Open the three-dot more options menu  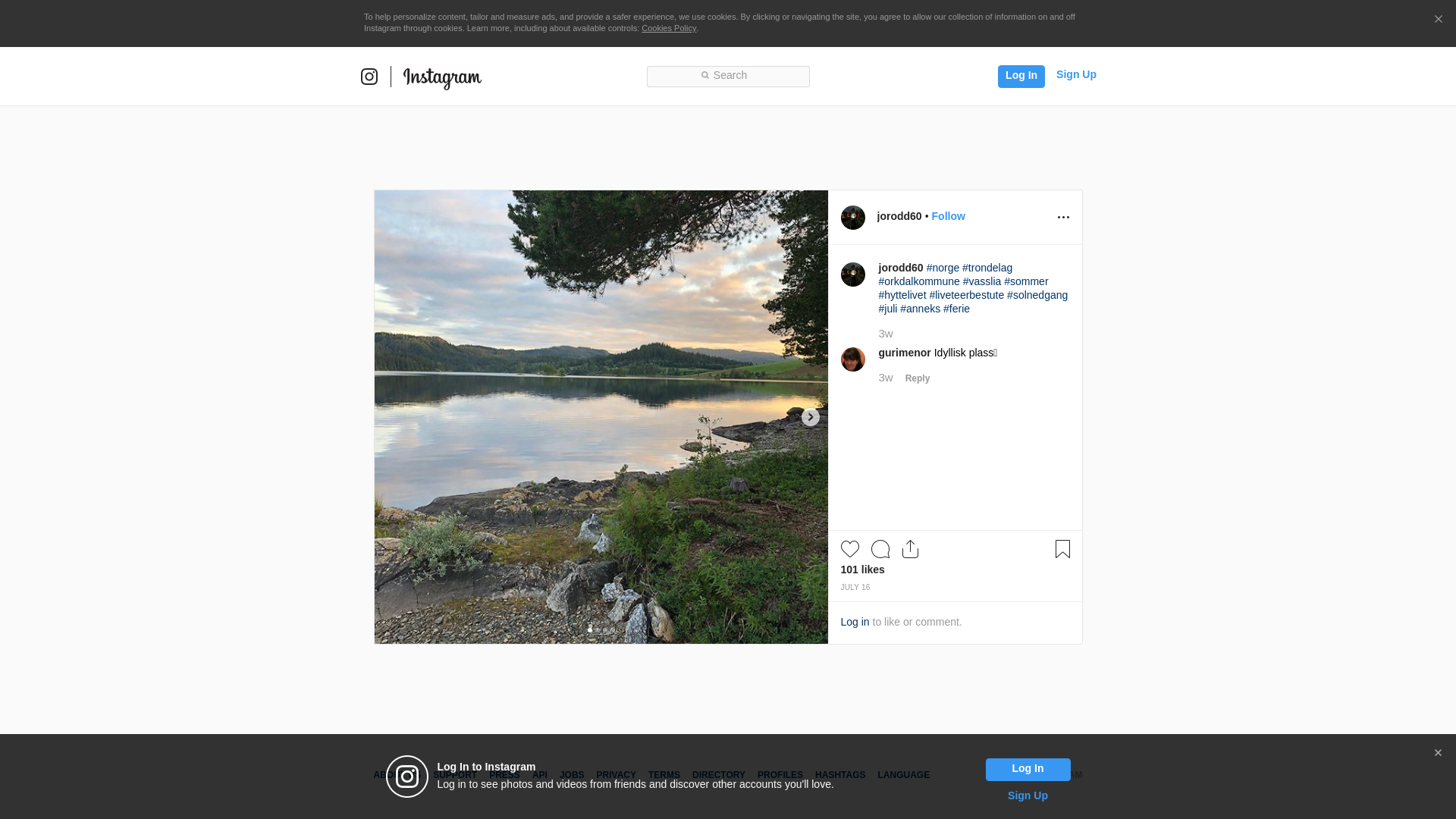click(1063, 218)
